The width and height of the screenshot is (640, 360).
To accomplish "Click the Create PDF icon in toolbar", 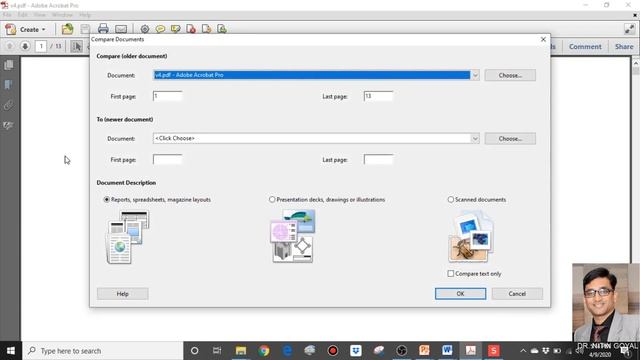I will click(11, 29).
